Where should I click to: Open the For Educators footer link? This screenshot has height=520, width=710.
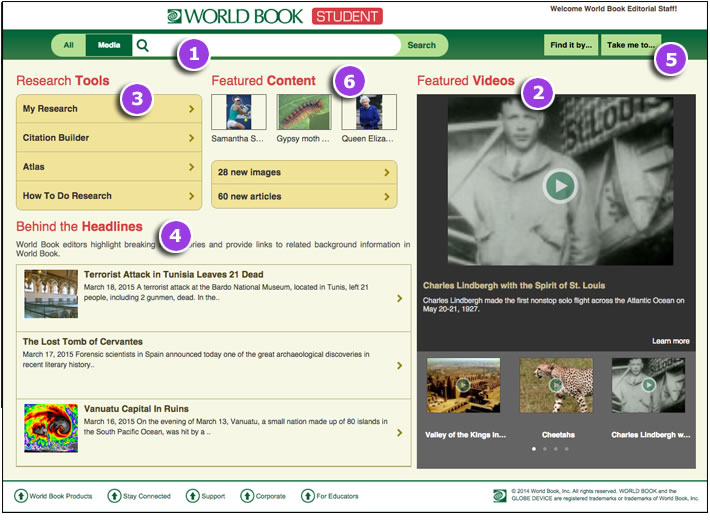337,496
